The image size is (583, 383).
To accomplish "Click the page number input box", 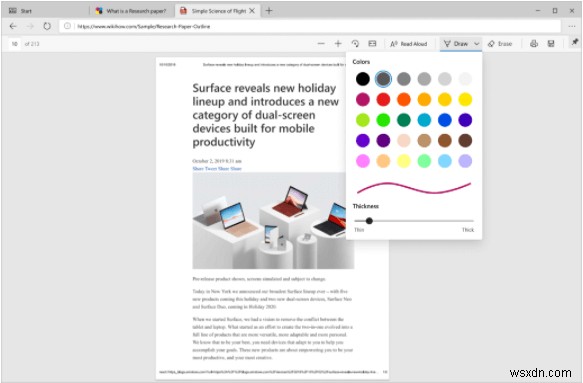I will [14, 44].
